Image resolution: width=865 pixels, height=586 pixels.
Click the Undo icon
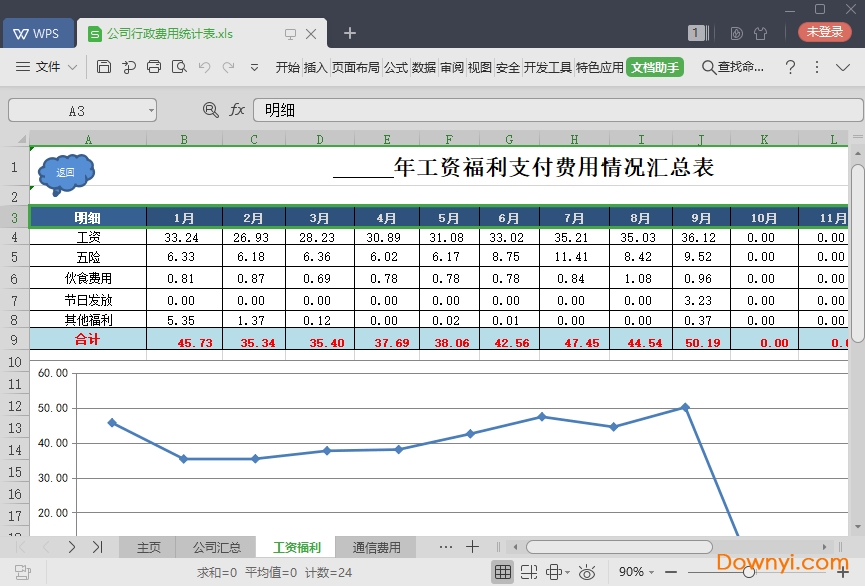point(205,67)
